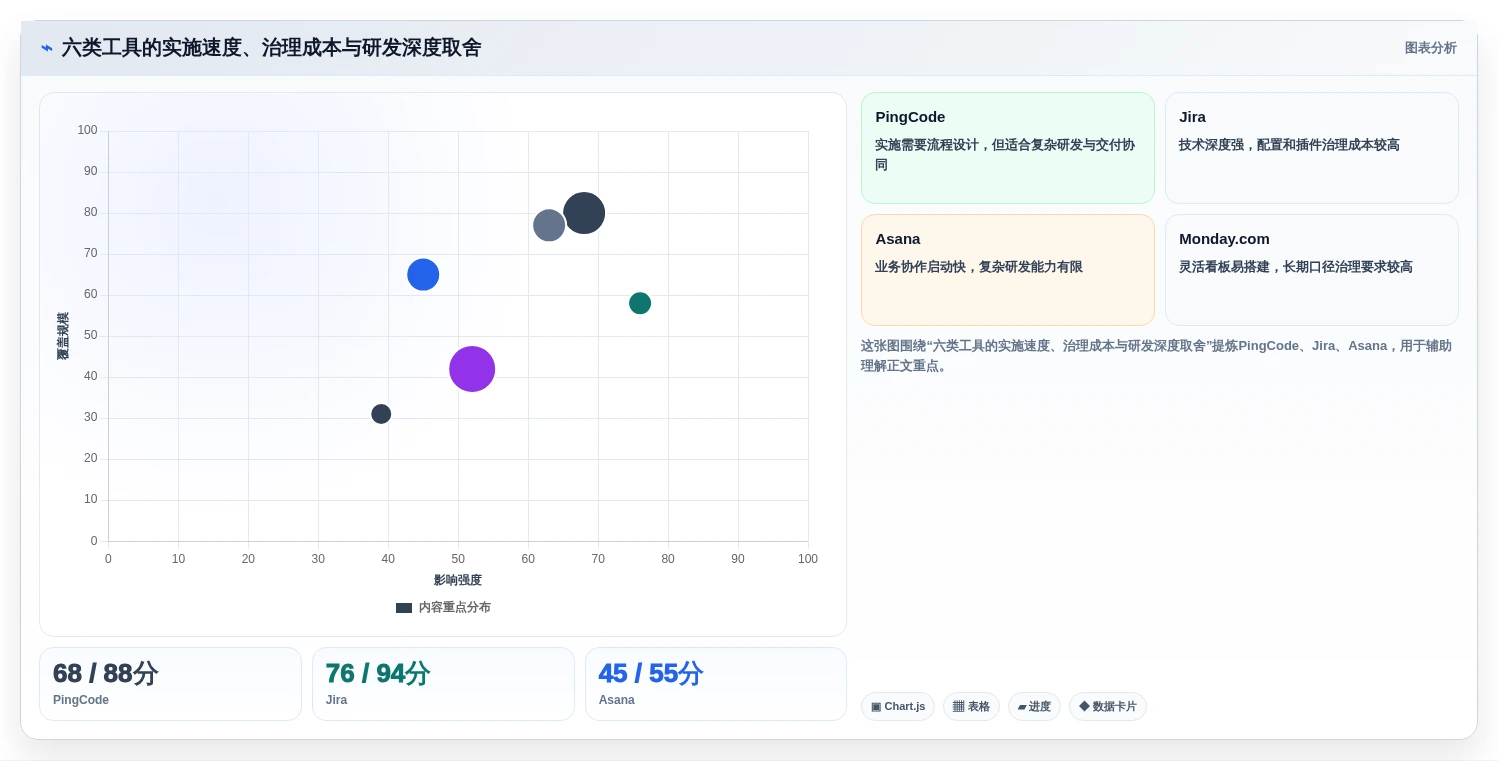Click text 技术深度强，配置和插件治理成本较高
The height and width of the screenshot is (761, 1498).
coord(1289,145)
